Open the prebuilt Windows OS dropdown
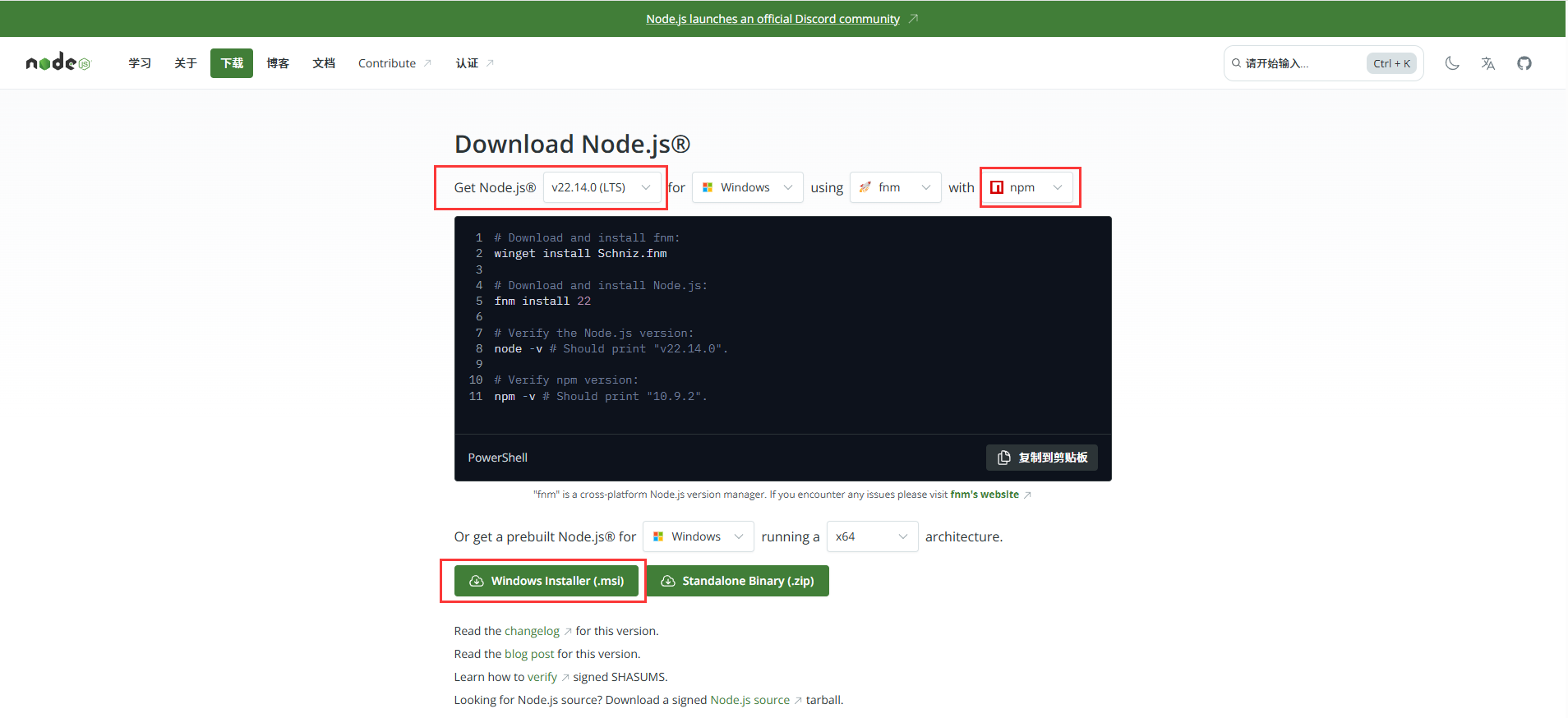This screenshot has width=1568, height=718. pyautogui.click(x=698, y=536)
